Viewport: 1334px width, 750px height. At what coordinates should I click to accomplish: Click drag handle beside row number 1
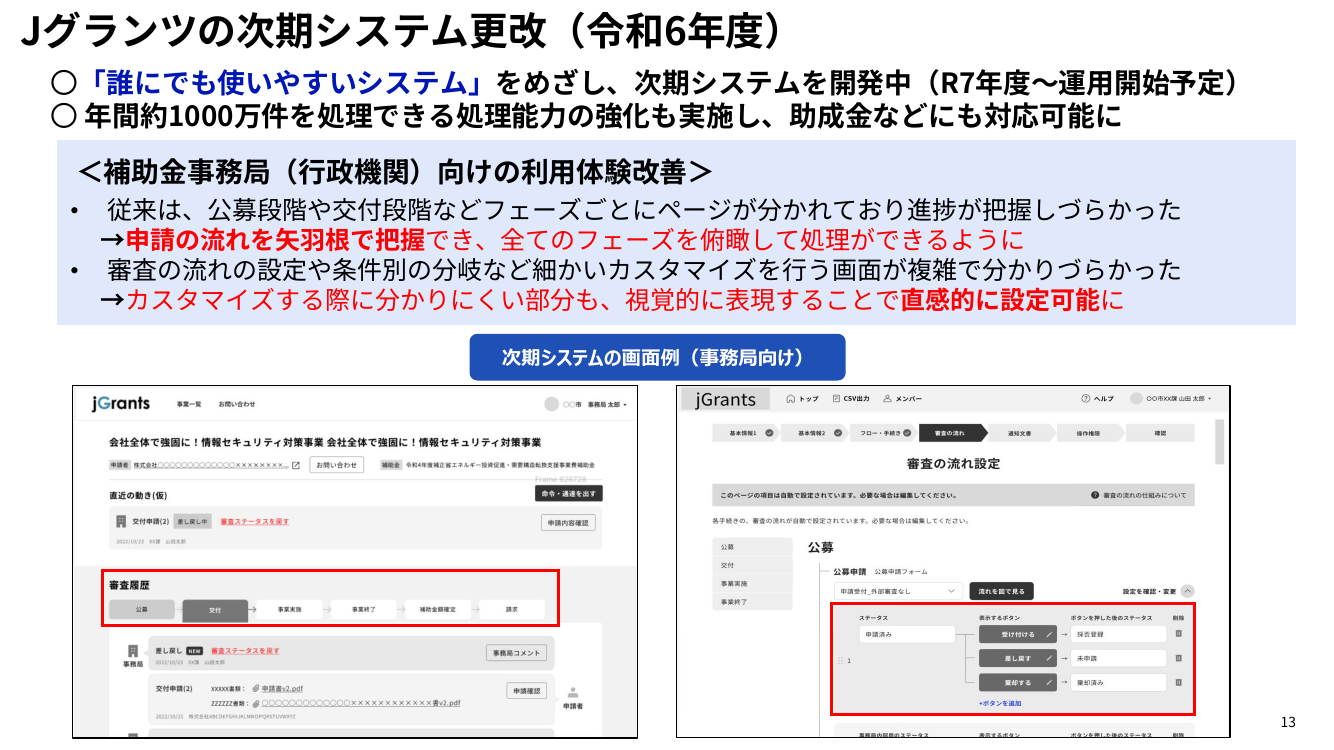(840, 660)
